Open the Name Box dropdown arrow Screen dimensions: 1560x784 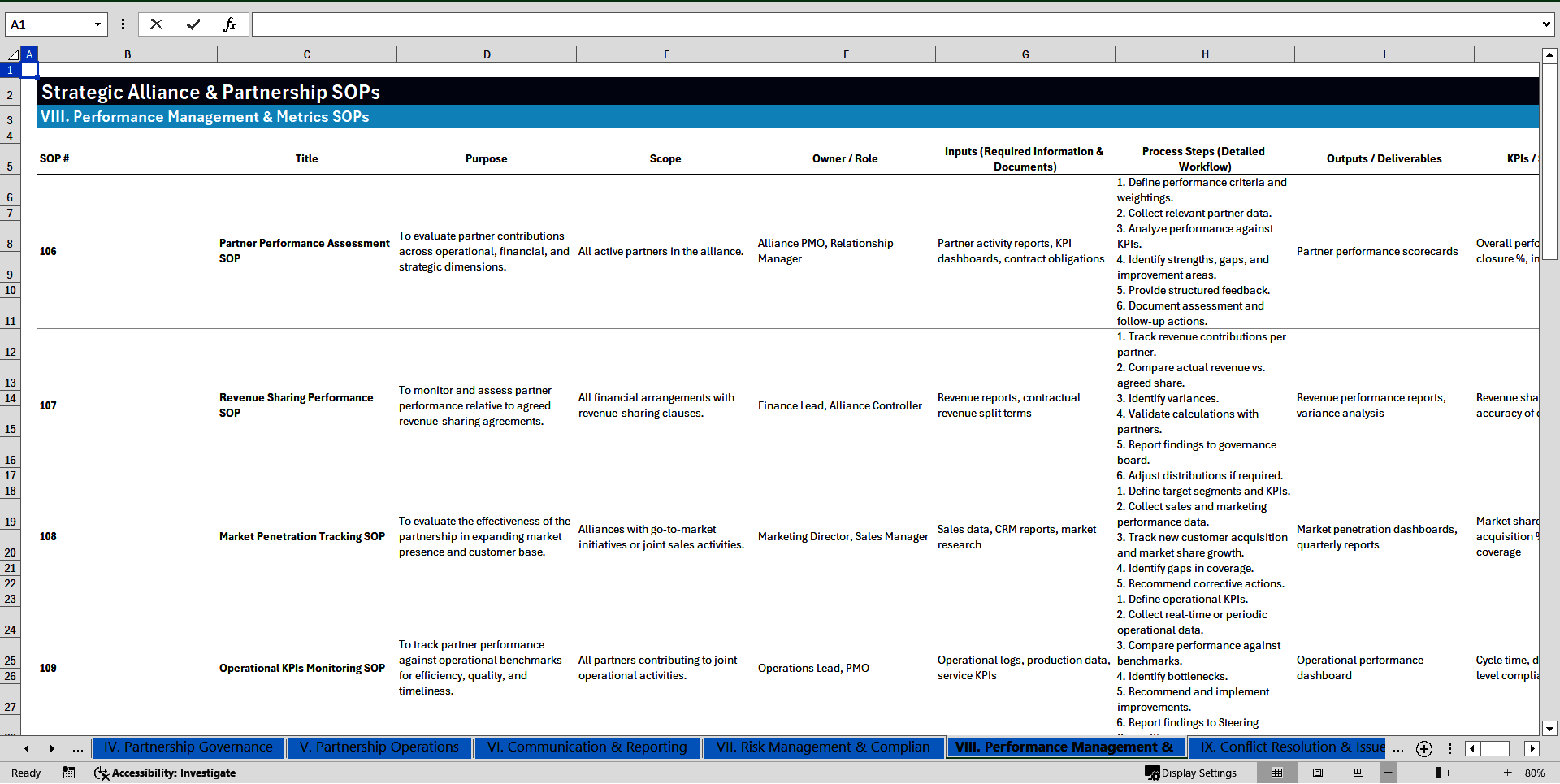pyautogui.click(x=97, y=24)
